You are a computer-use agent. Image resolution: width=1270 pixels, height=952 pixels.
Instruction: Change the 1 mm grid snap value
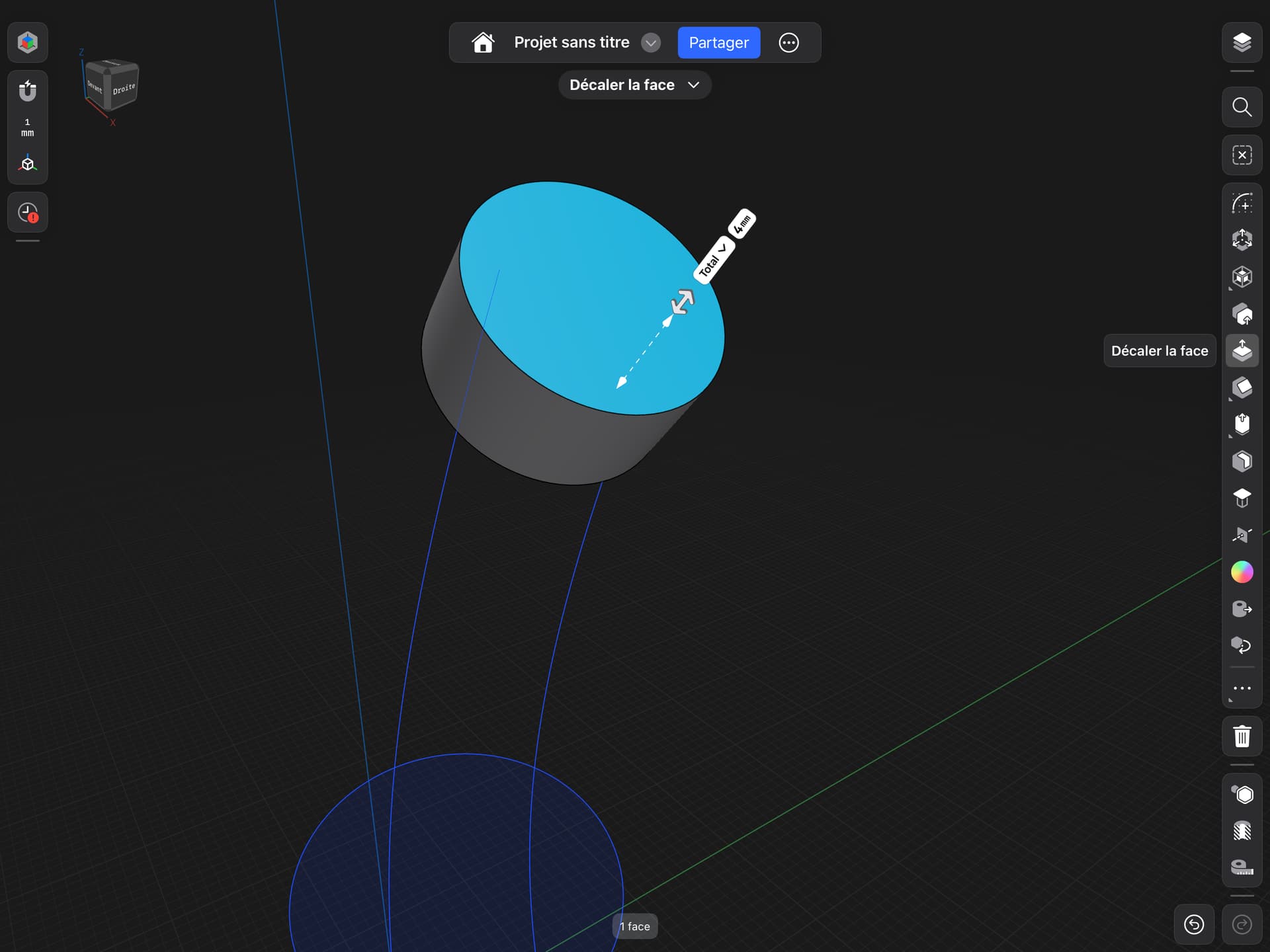click(27, 128)
